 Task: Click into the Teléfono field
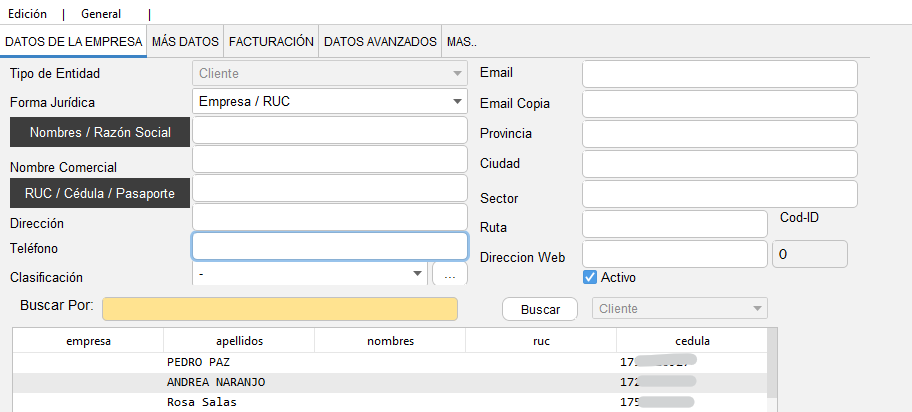tap(329, 246)
